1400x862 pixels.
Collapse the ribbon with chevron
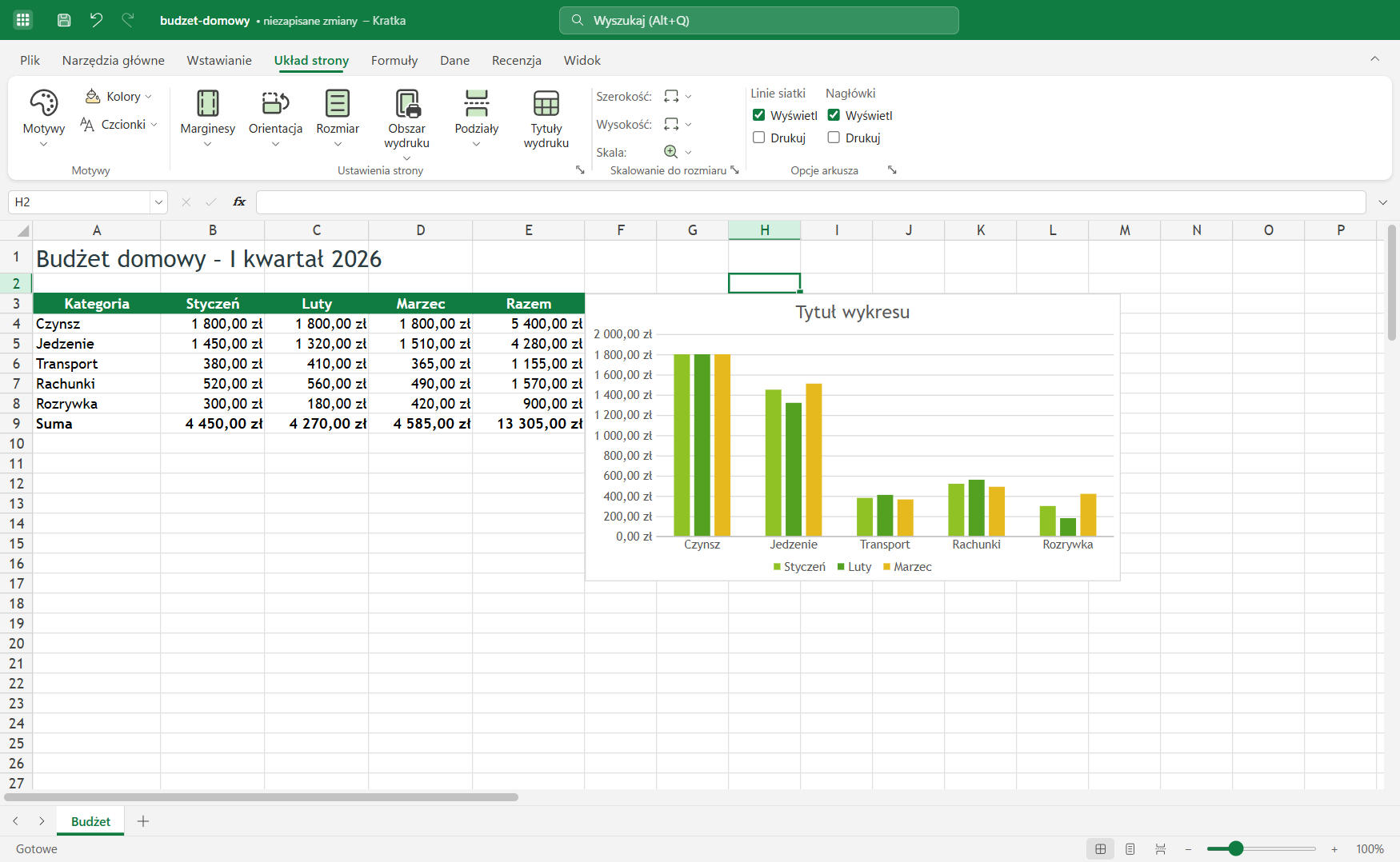[1374, 58]
